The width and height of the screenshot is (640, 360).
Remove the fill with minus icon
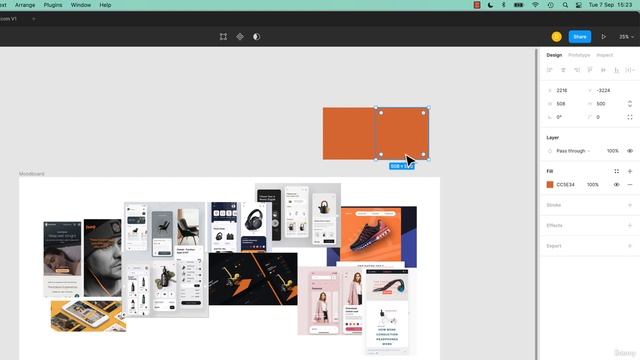(x=630, y=185)
